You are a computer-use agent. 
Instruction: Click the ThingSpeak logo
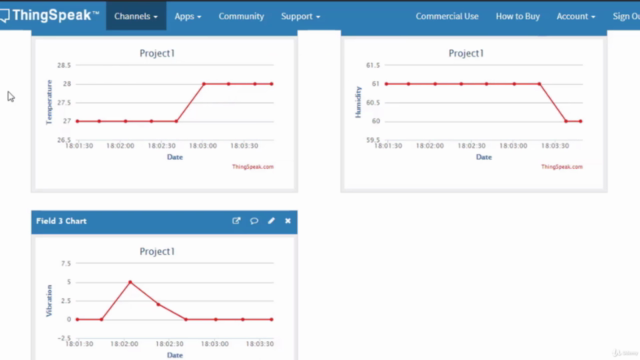click(49, 16)
